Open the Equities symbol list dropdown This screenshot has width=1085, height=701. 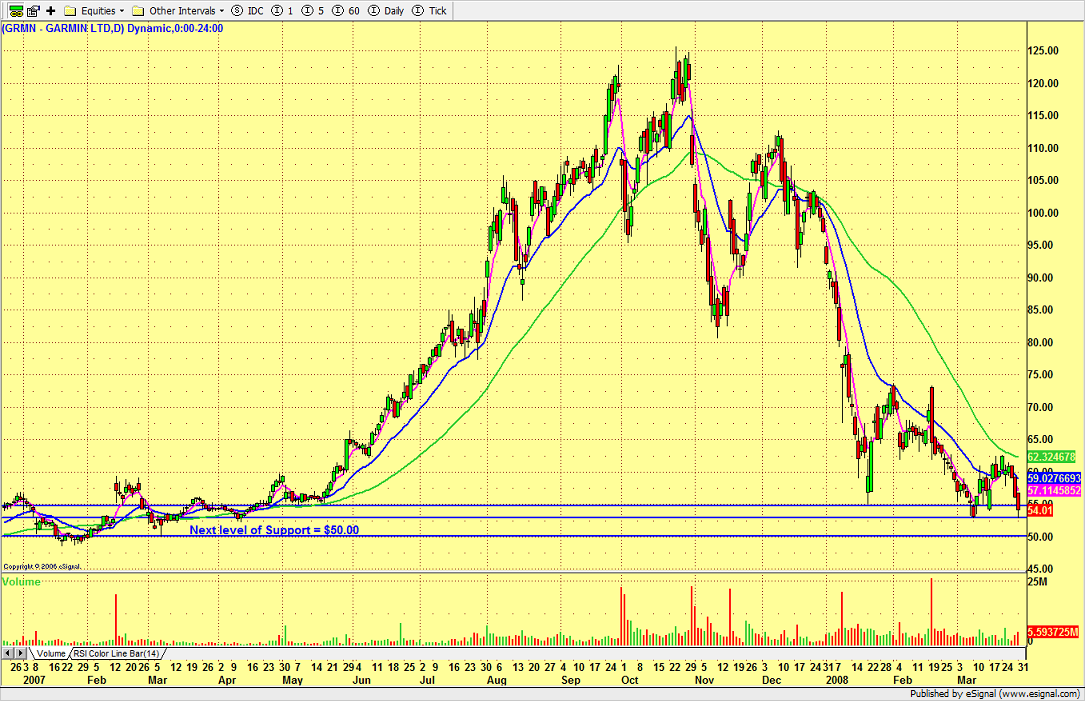(94, 10)
